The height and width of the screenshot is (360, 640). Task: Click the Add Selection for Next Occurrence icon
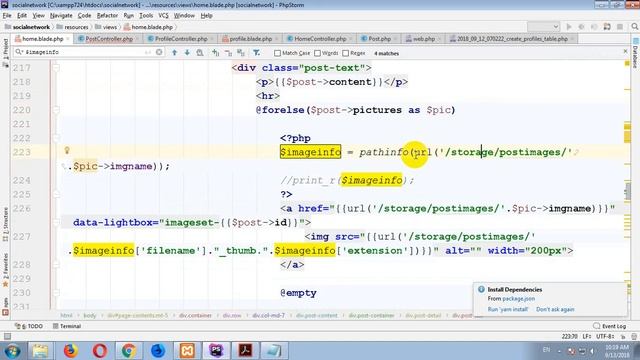(216, 53)
